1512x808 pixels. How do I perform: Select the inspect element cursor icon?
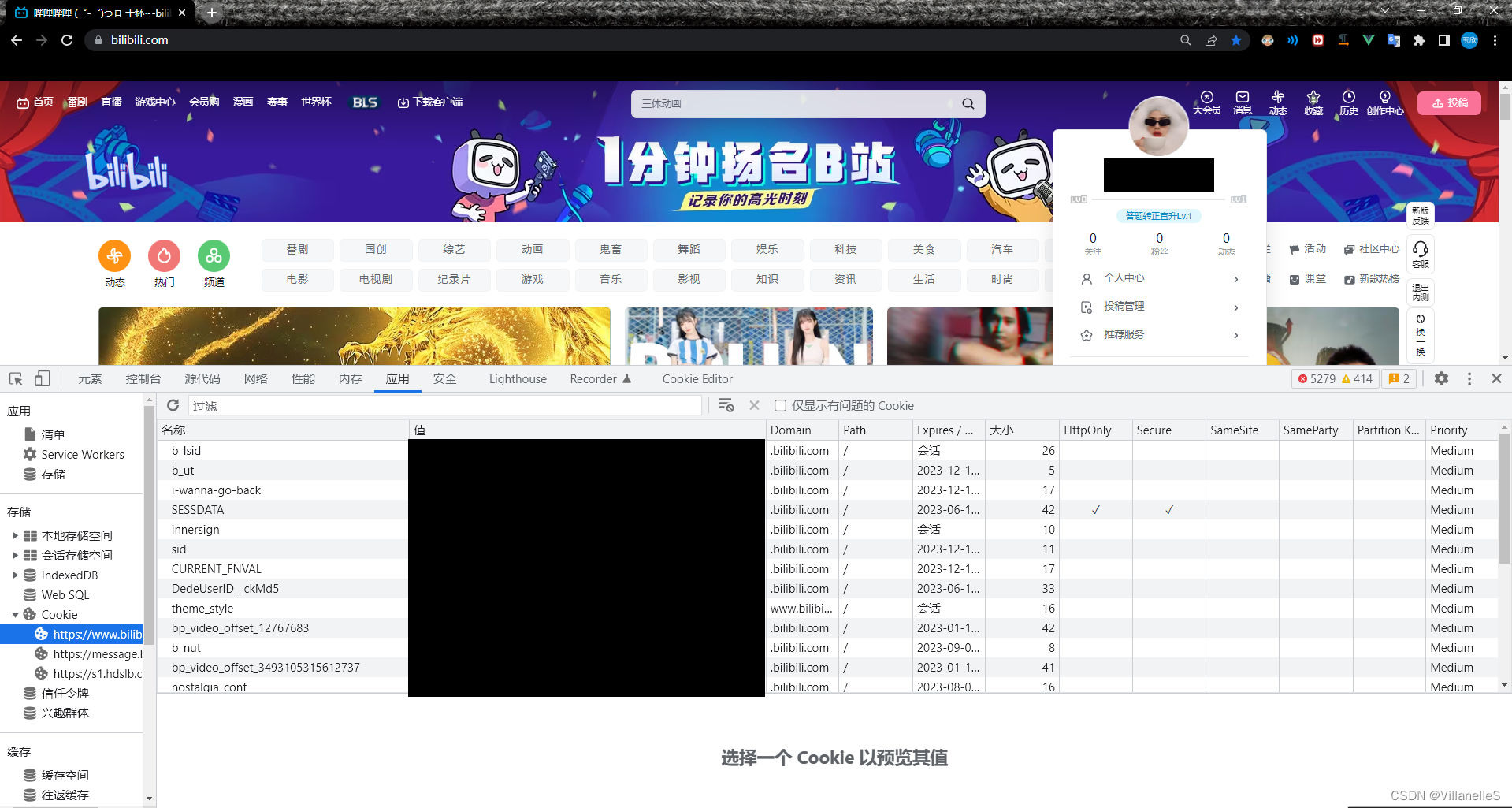pyautogui.click(x=14, y=378)
